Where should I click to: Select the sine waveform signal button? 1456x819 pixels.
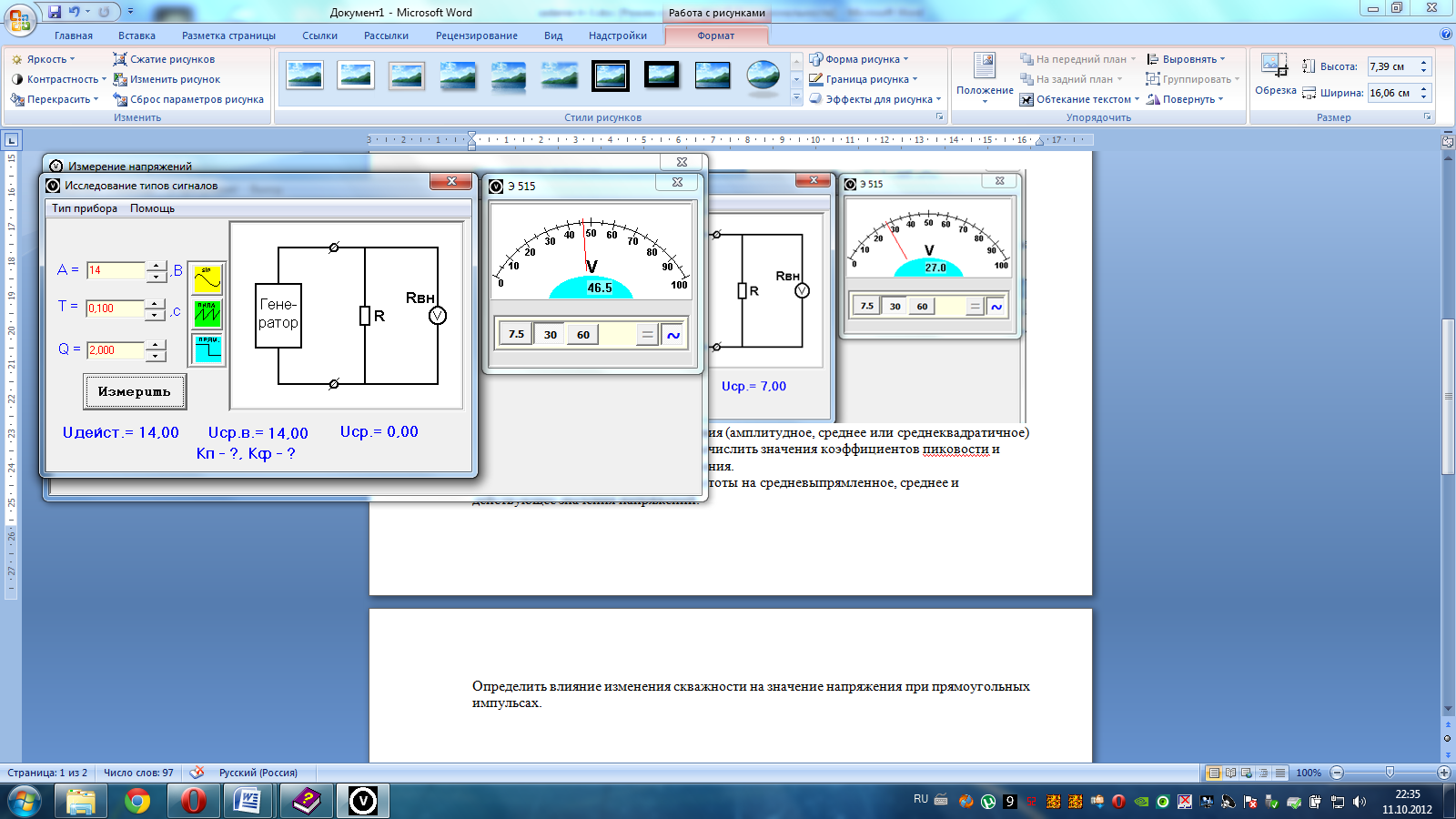(207, 279)
